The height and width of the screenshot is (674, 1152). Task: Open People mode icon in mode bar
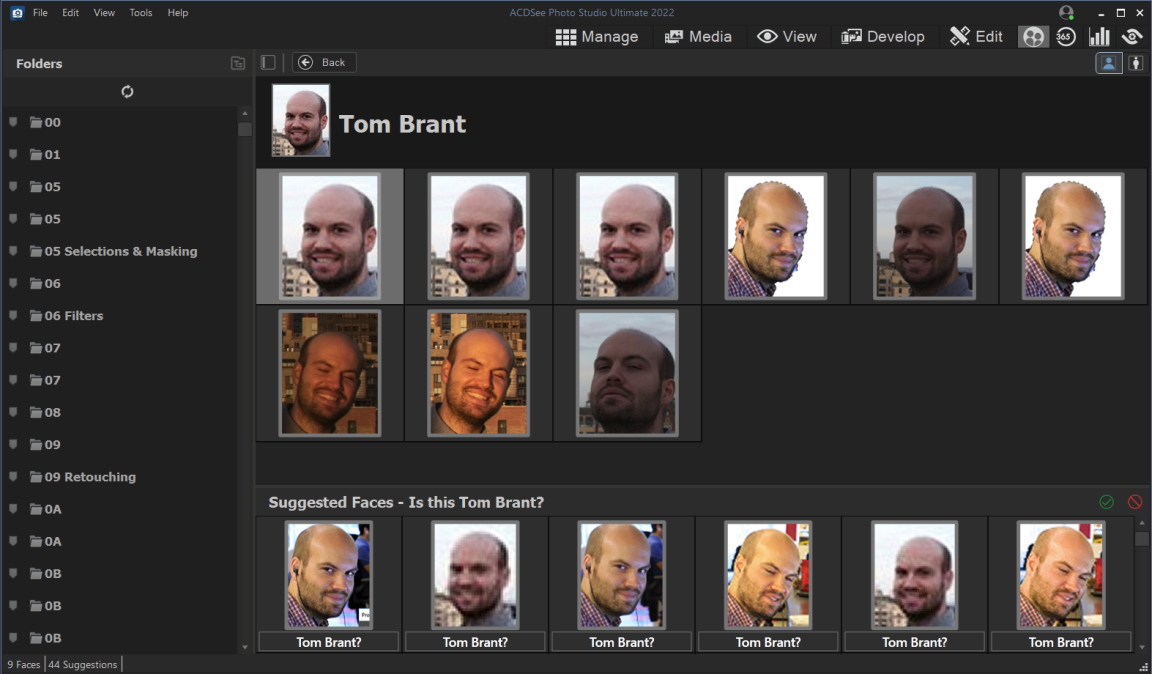1033,37
